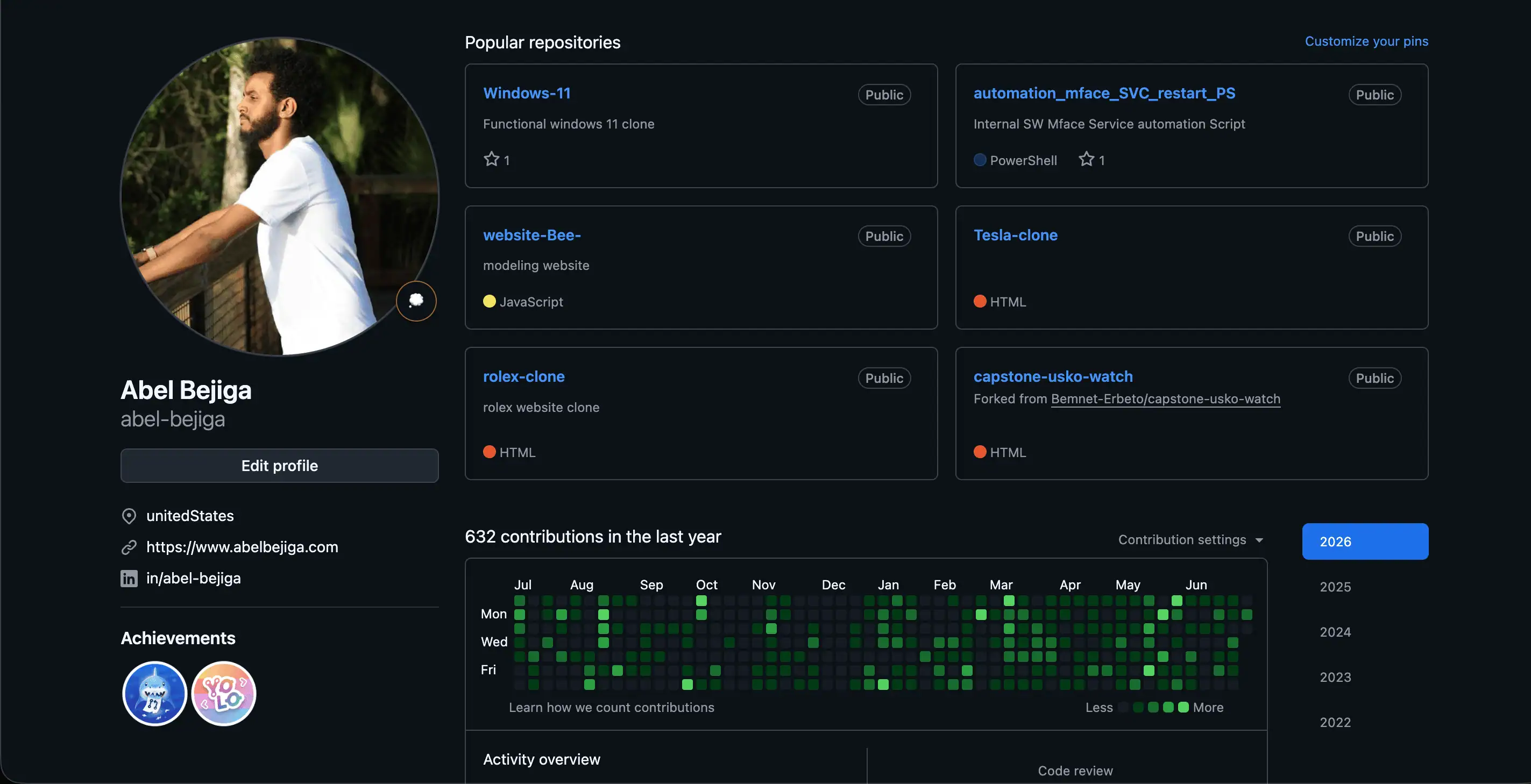Click the profile avatar photo
The width and height of the screenshot is (1531, 784).
coord(279,197)
